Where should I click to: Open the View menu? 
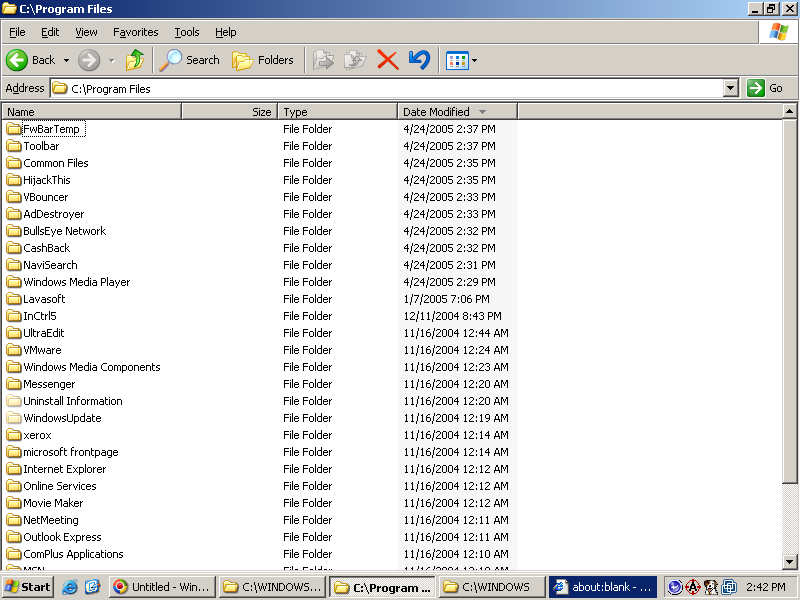(86, 32)
